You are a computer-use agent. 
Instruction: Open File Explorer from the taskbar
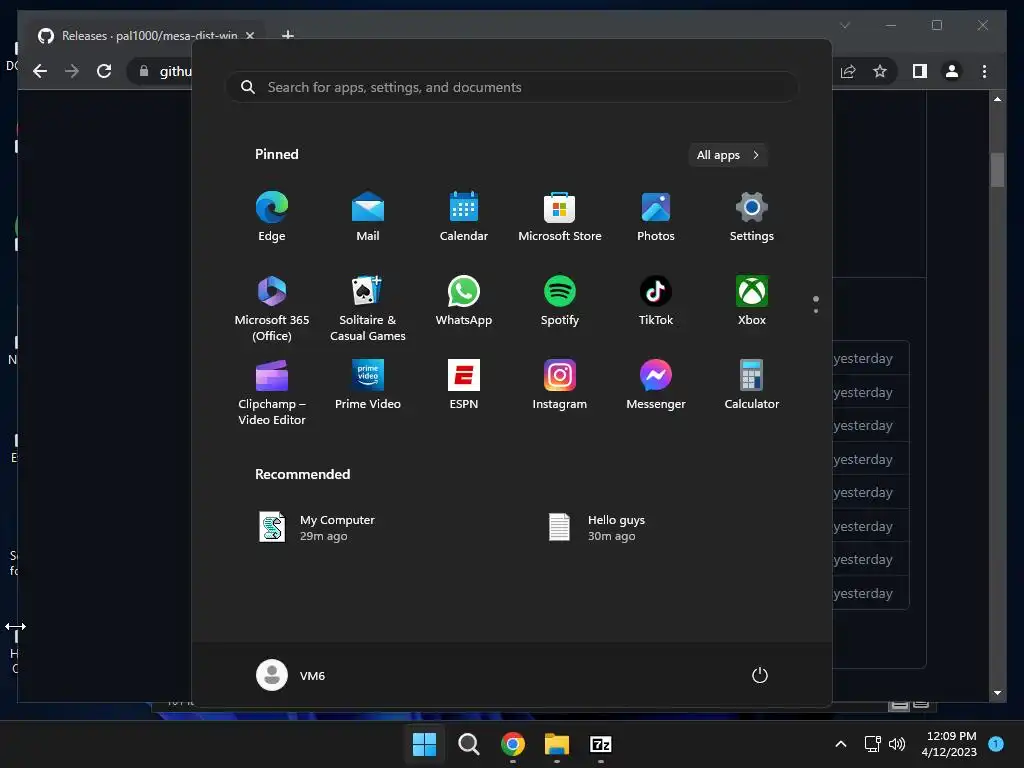(x=557, y=744)
